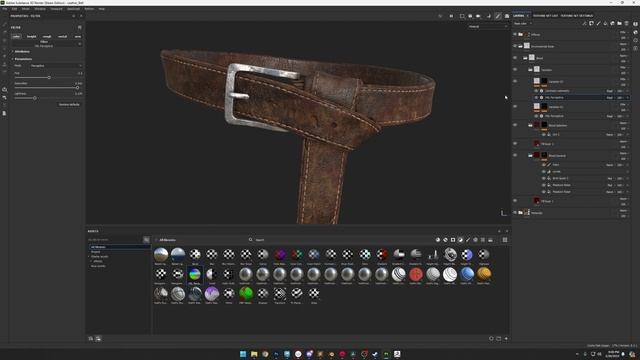The width and height of the screenshot is (640, 360).
Task: Switch to the Texture Set List tab
Action: click(x=545, y=16)
